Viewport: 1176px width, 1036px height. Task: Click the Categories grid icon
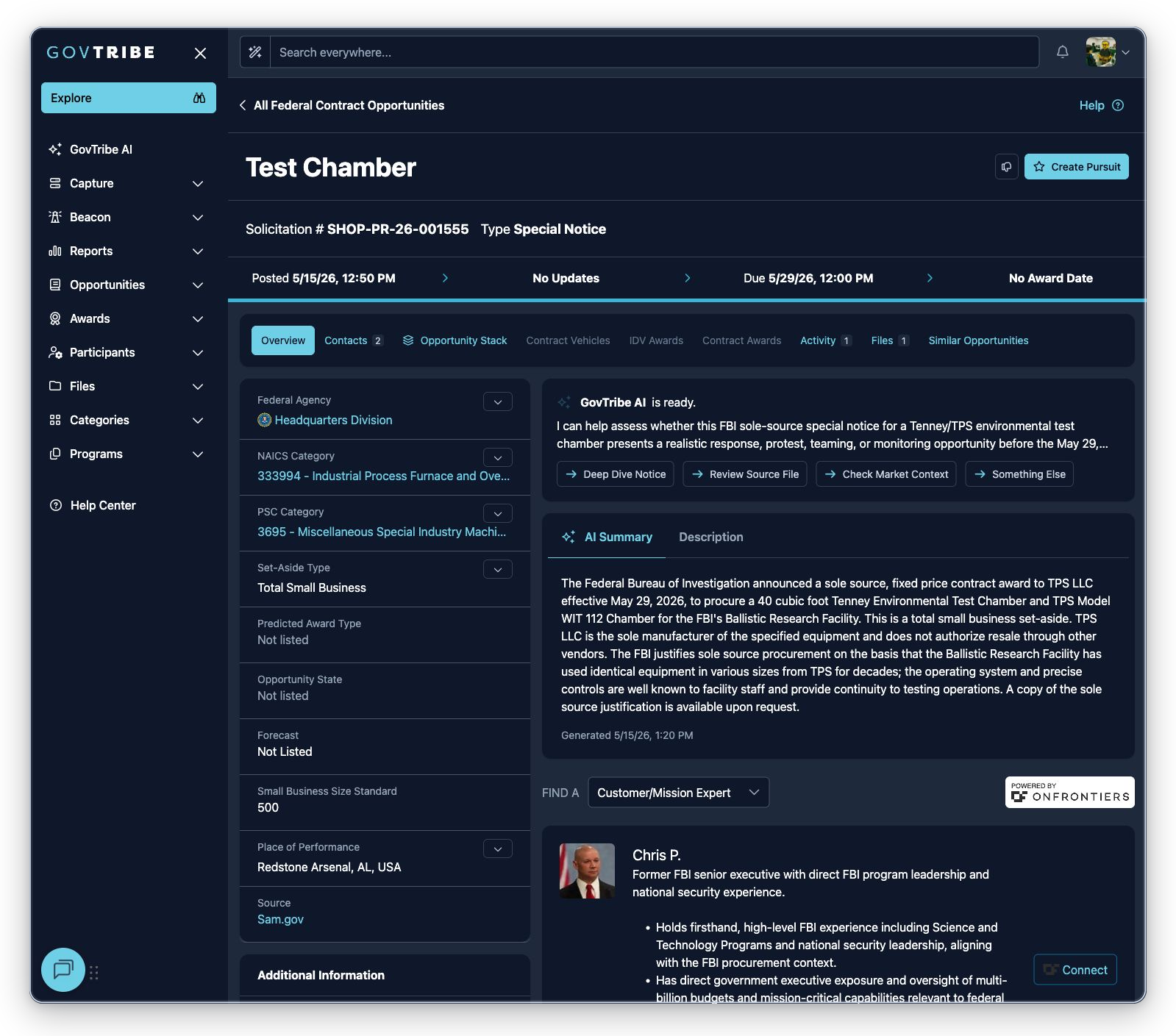click(55, 420)
